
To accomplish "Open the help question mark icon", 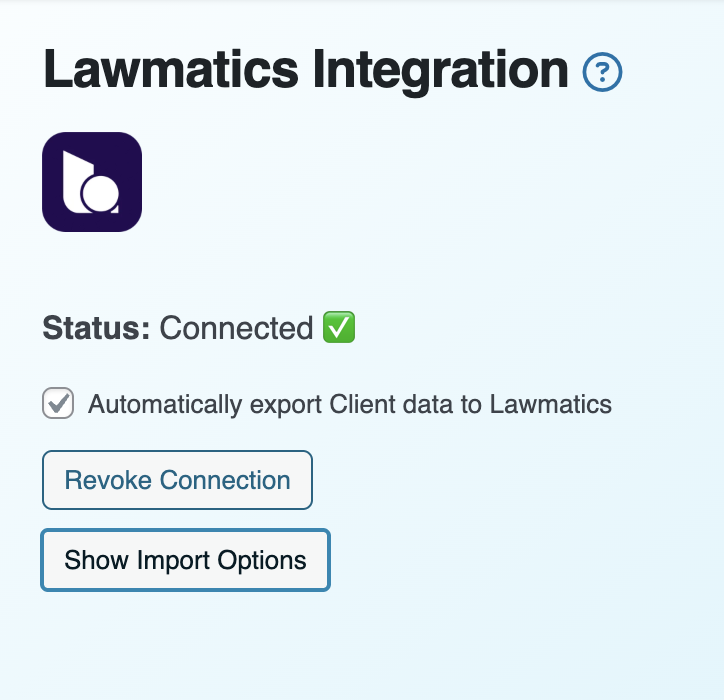I will [x=602, y=72].
